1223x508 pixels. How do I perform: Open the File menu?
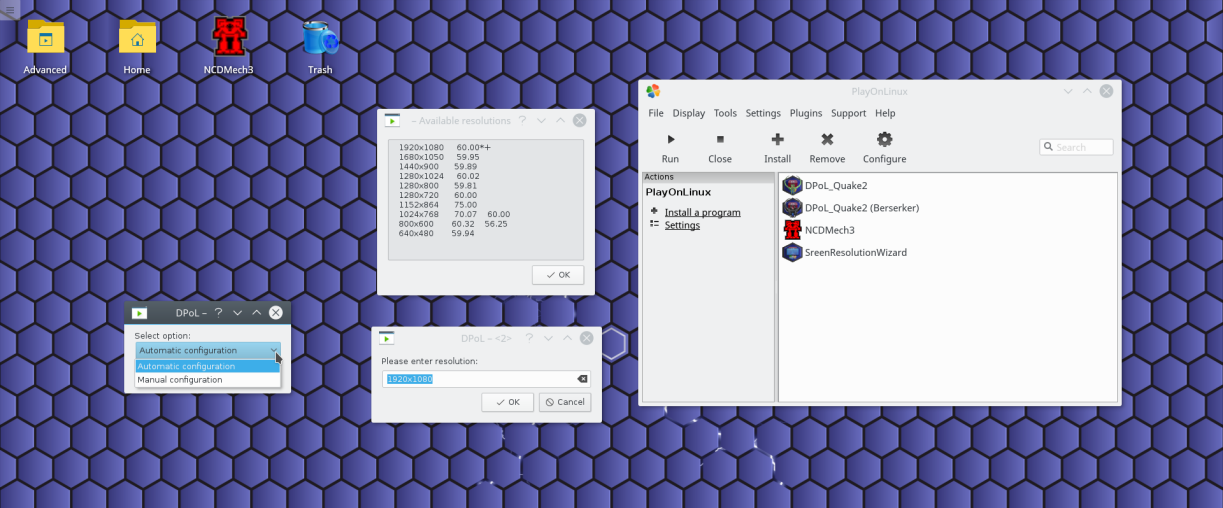tap(656, 113)
